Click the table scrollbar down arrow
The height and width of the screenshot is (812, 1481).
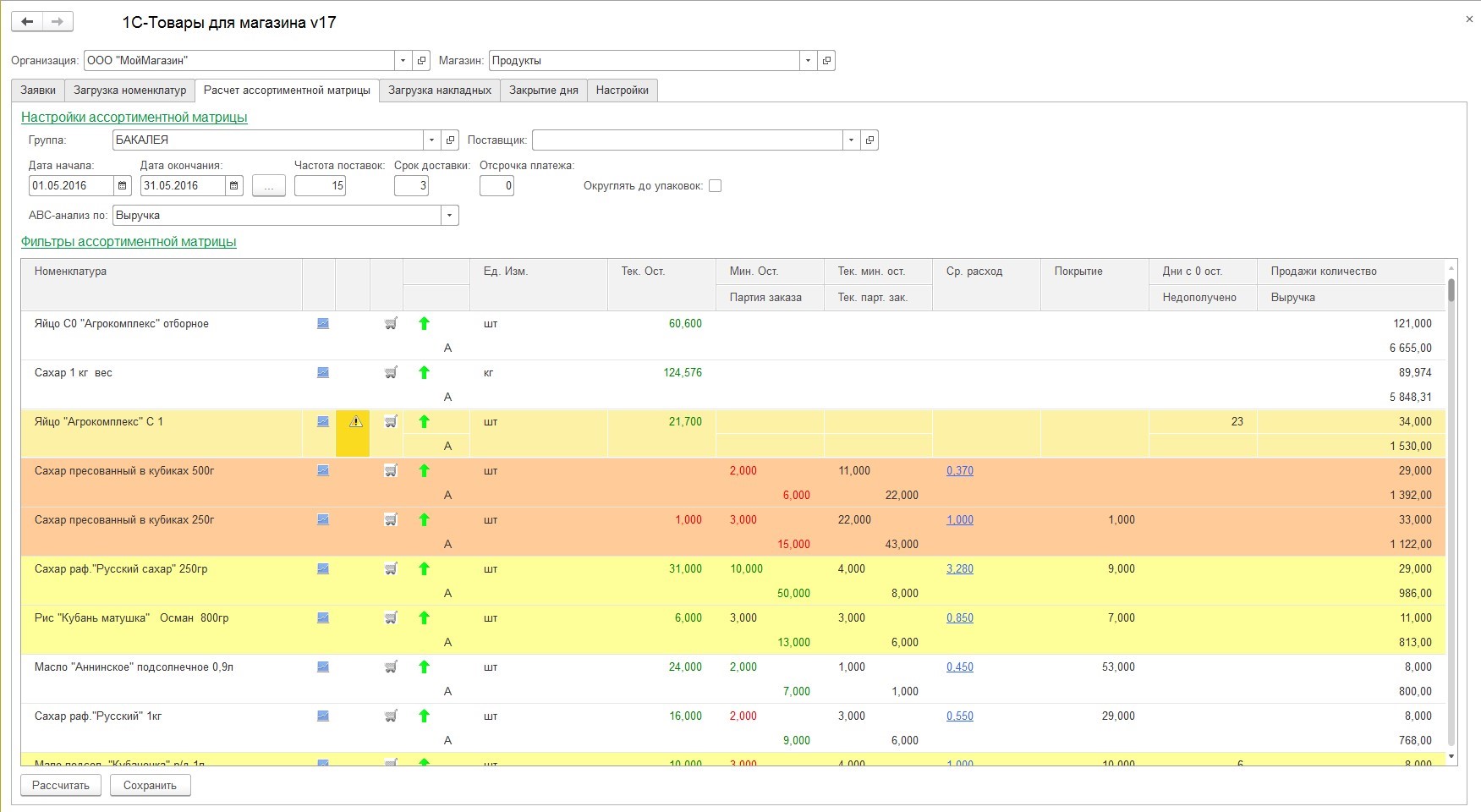[1451, 757]
